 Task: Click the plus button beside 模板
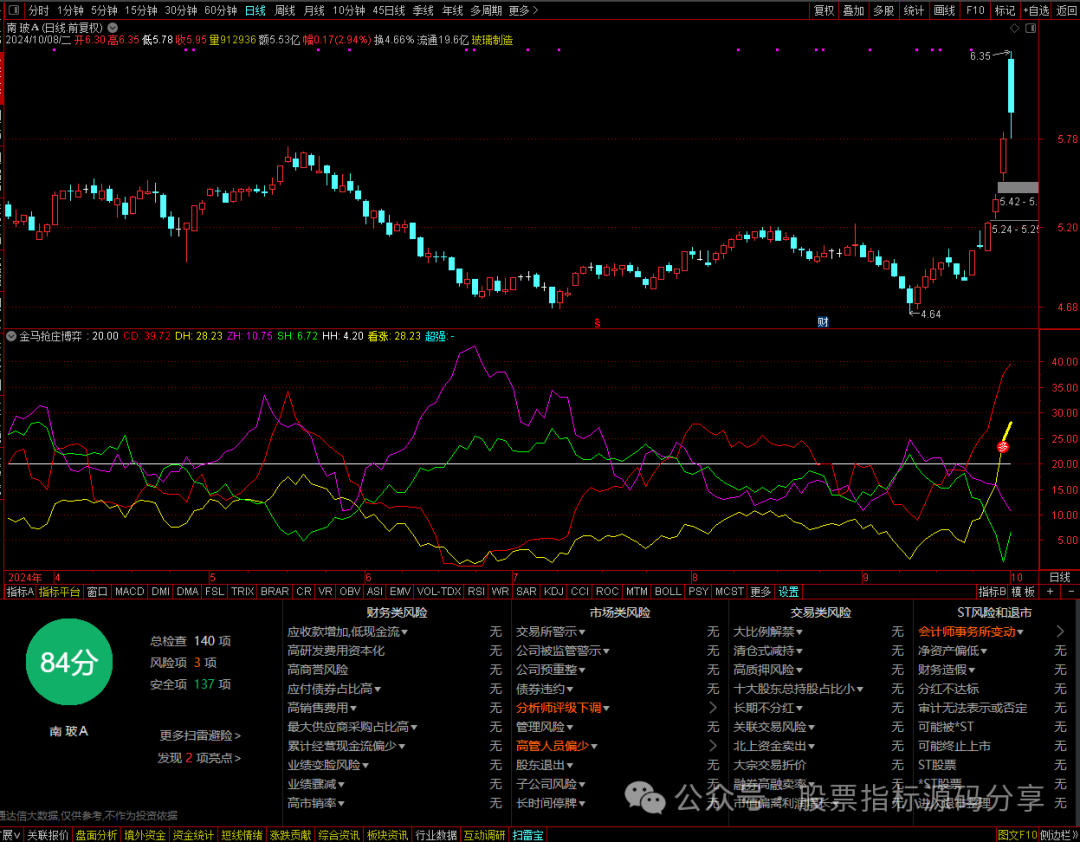coord(1050,592)
